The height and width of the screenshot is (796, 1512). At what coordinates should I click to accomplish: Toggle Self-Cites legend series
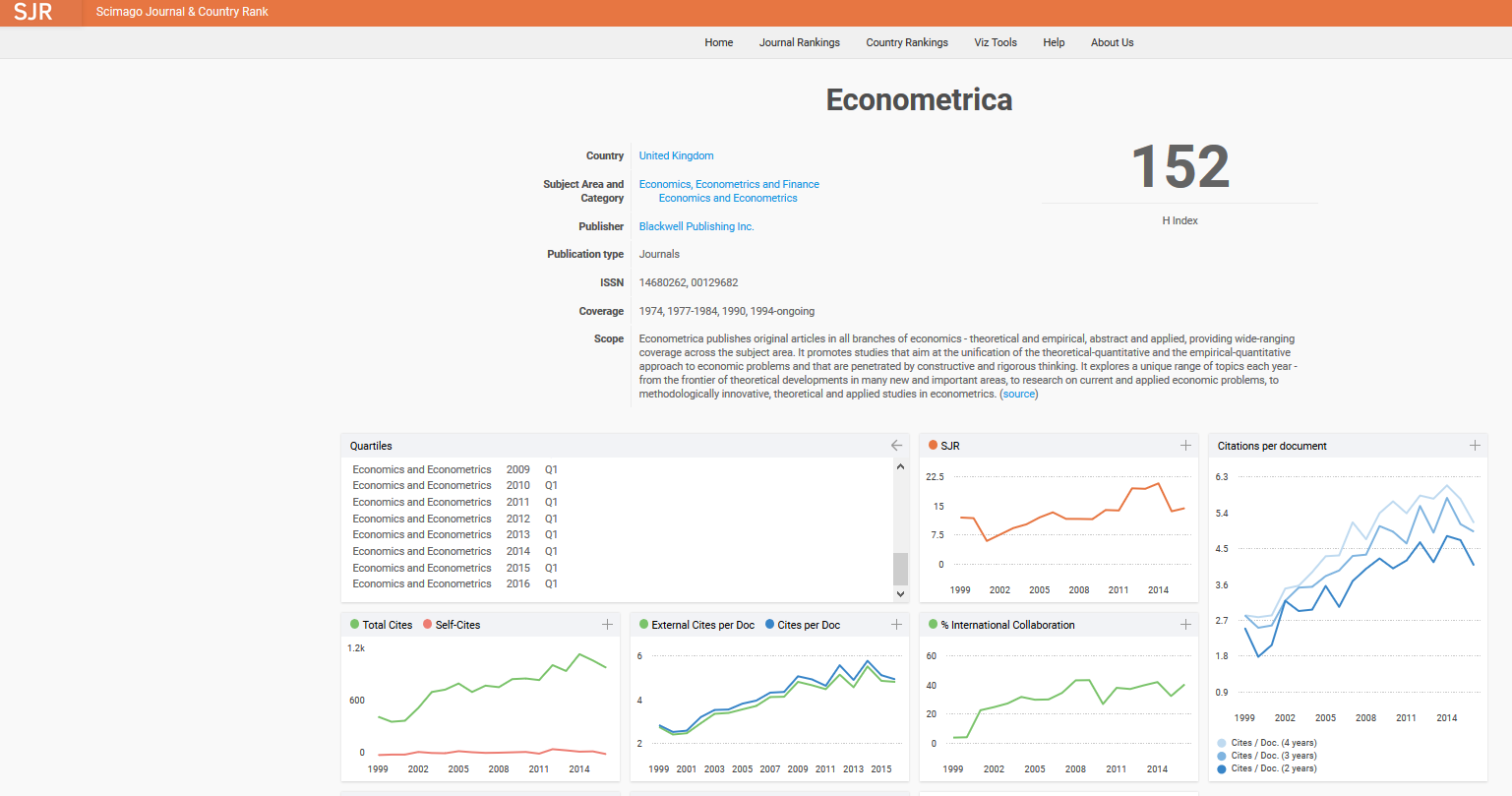tap(452, 625)
